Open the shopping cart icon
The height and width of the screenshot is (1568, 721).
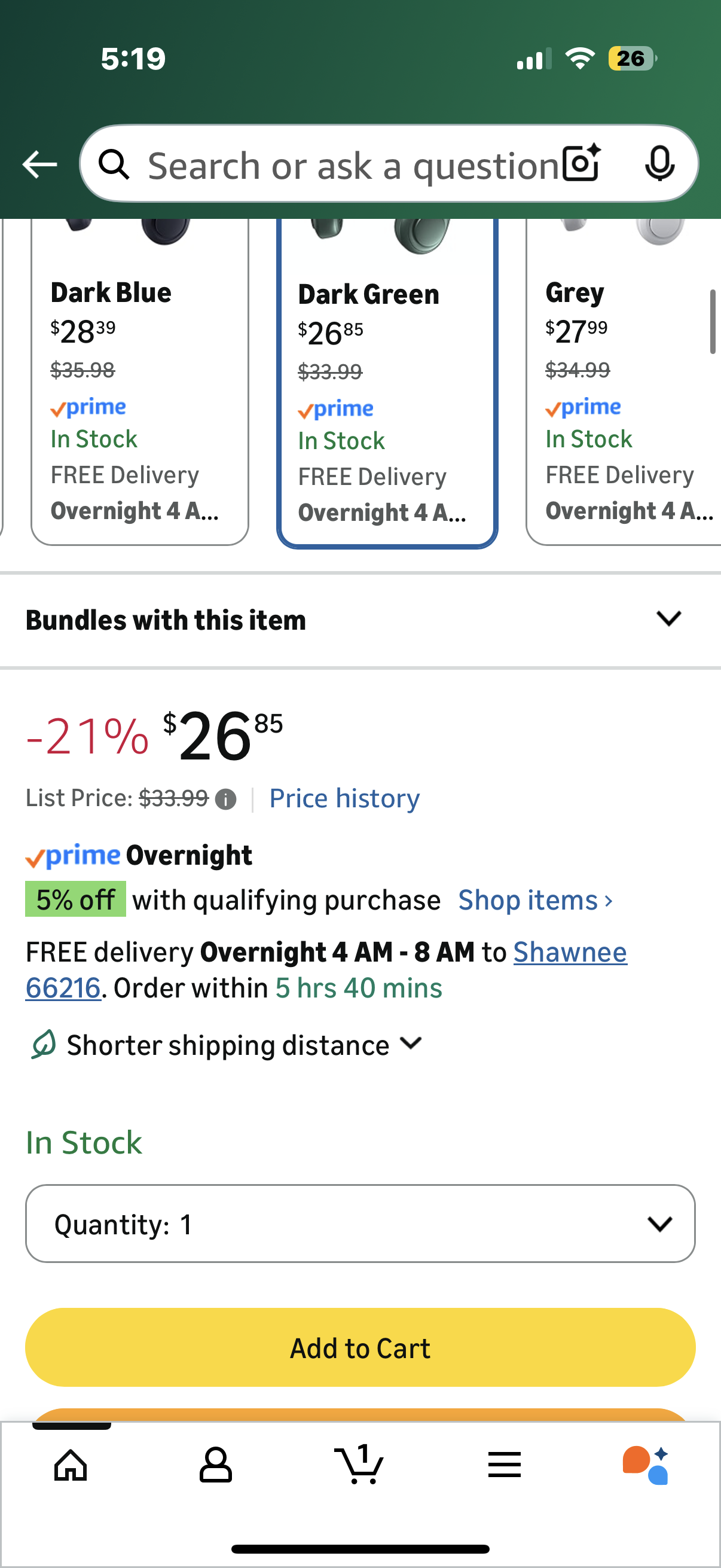[x=359, y=1463]
